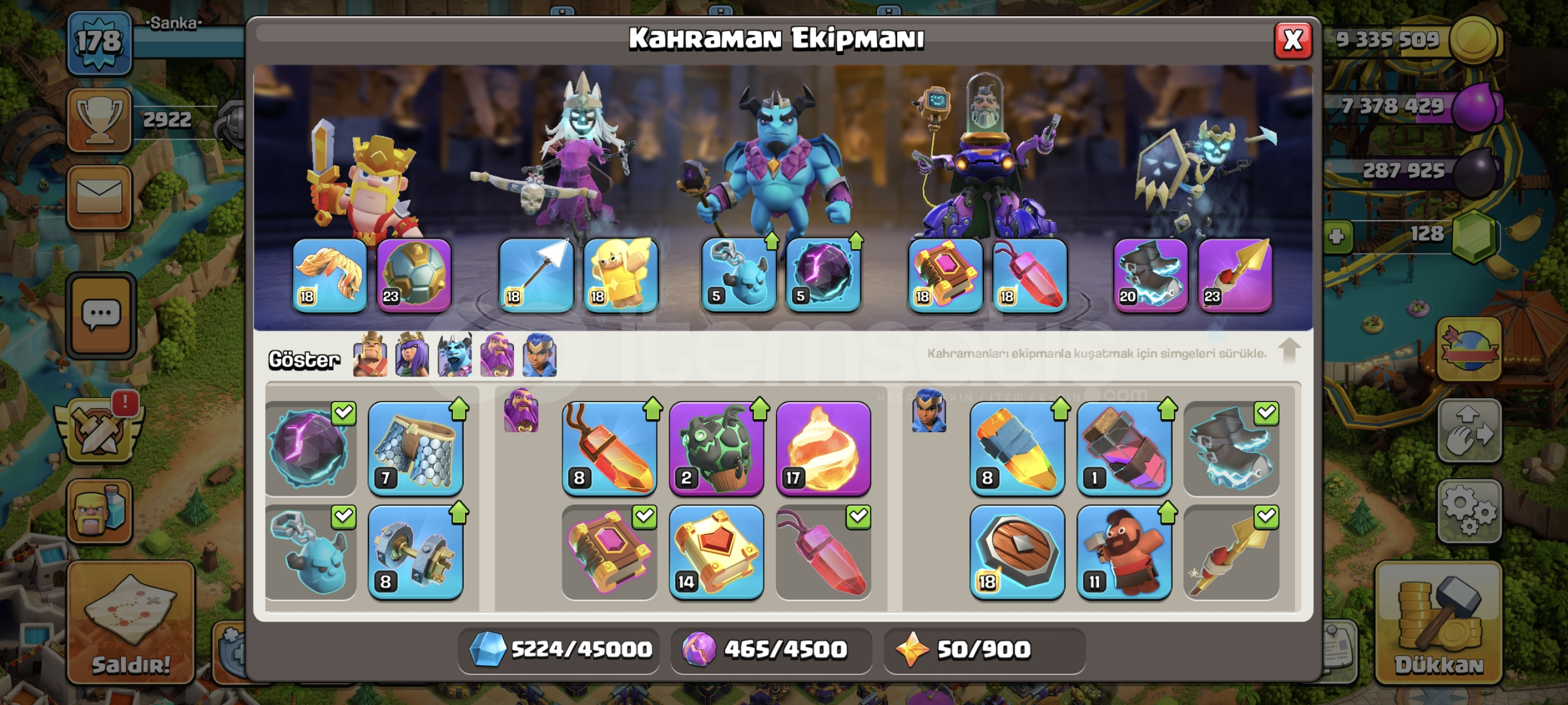Tap the shiny ore 5224/45000 counter
The image size is (1568, 705).
pos(559,650)
